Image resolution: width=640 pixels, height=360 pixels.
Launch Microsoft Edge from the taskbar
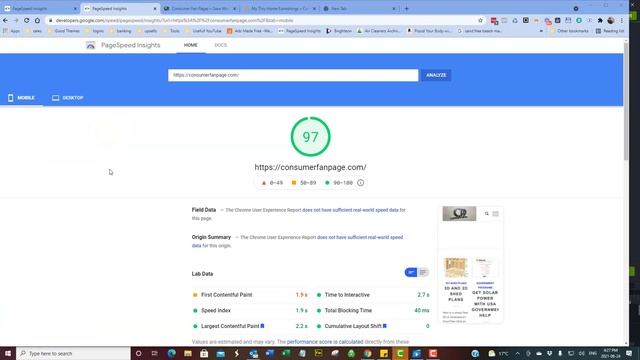171,353
